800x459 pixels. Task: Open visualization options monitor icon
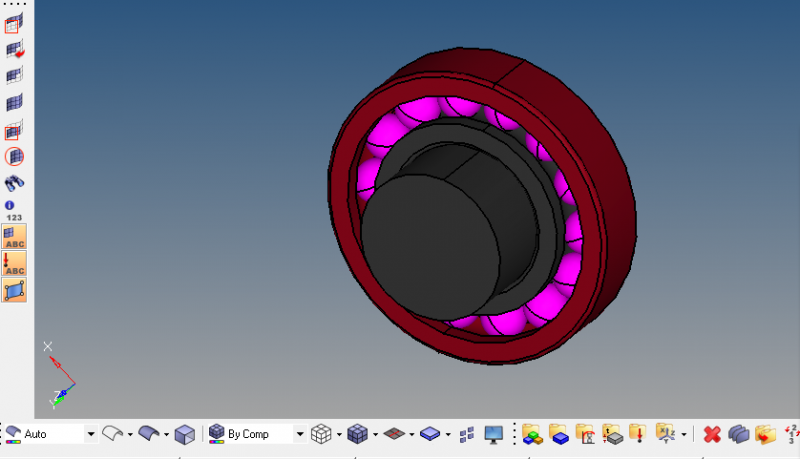493,435
